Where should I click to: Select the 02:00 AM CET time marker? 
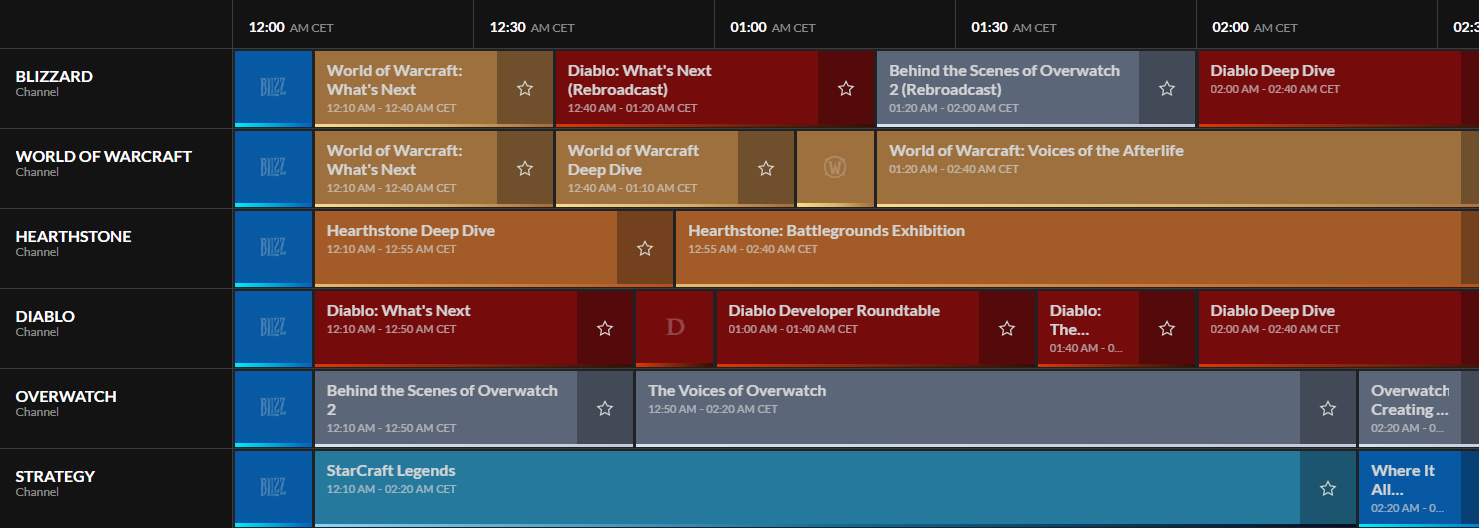[x=1255, y=28]
